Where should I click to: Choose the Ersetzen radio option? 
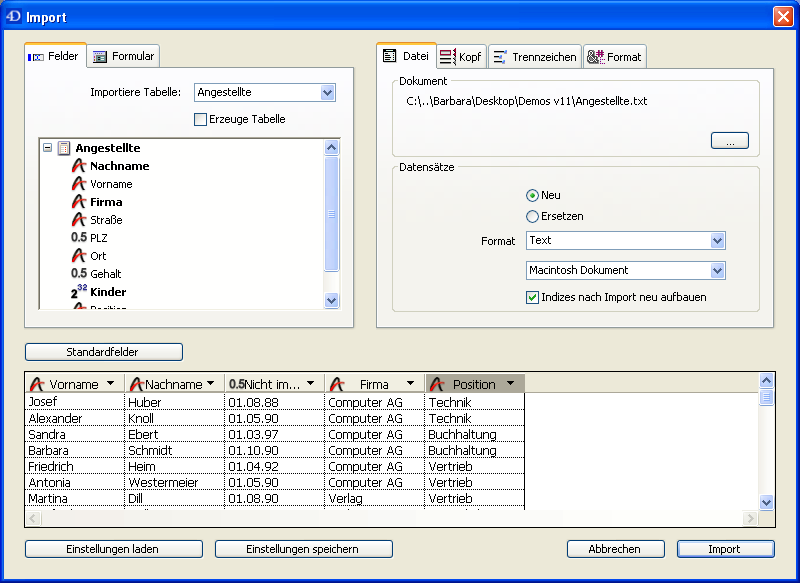[x=532, y=216]
